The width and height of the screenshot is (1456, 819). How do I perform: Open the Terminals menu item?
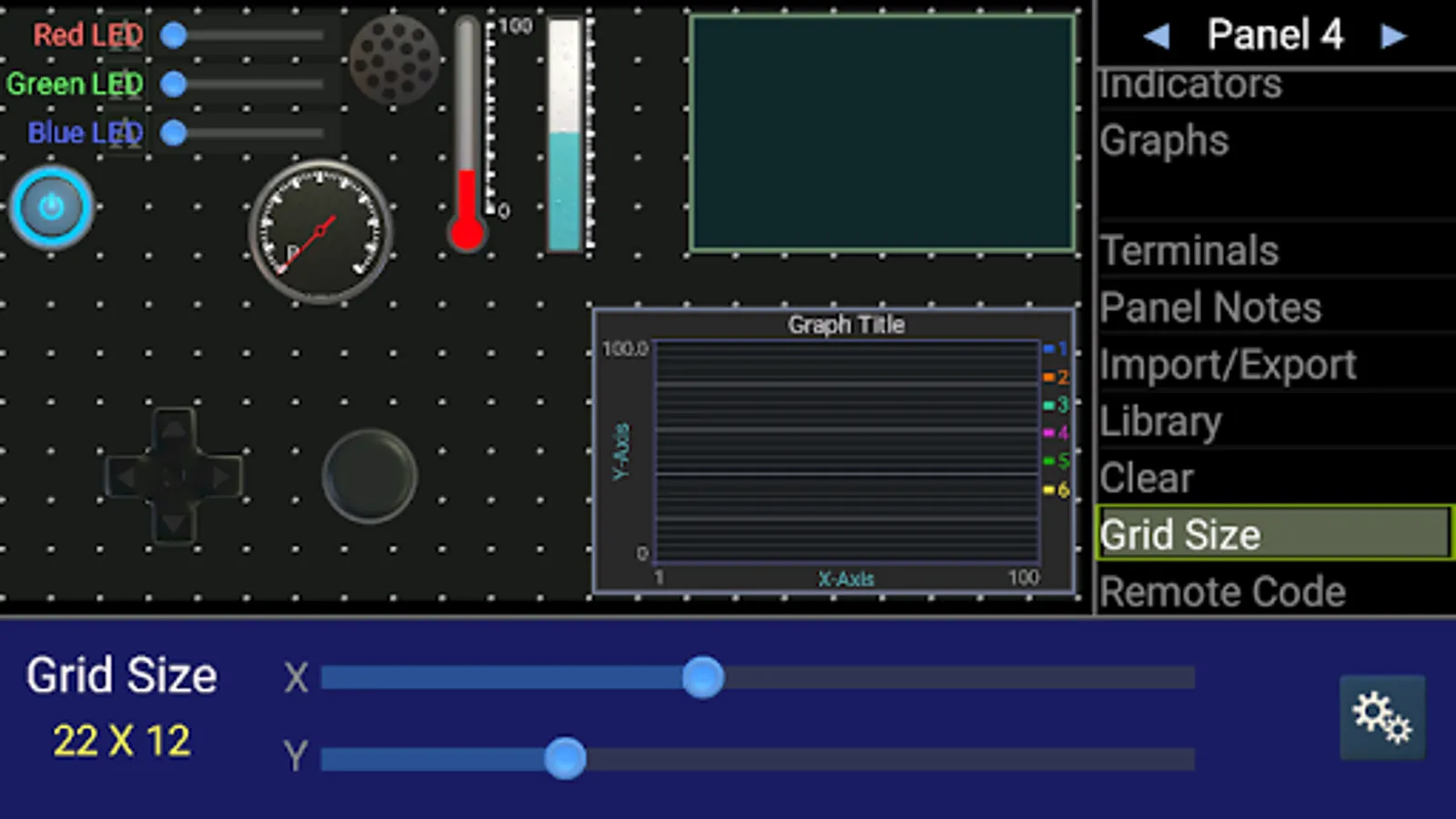(x=1275, y=250)
